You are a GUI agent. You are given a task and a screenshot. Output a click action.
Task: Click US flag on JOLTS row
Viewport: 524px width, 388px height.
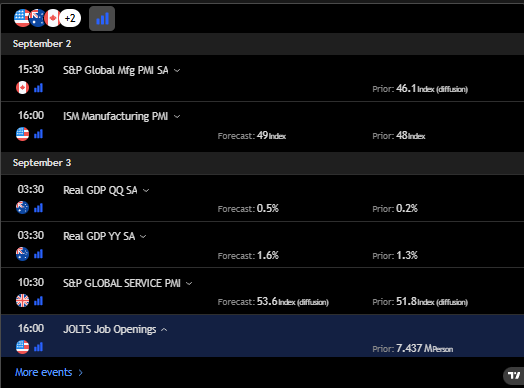coord(22,347)
